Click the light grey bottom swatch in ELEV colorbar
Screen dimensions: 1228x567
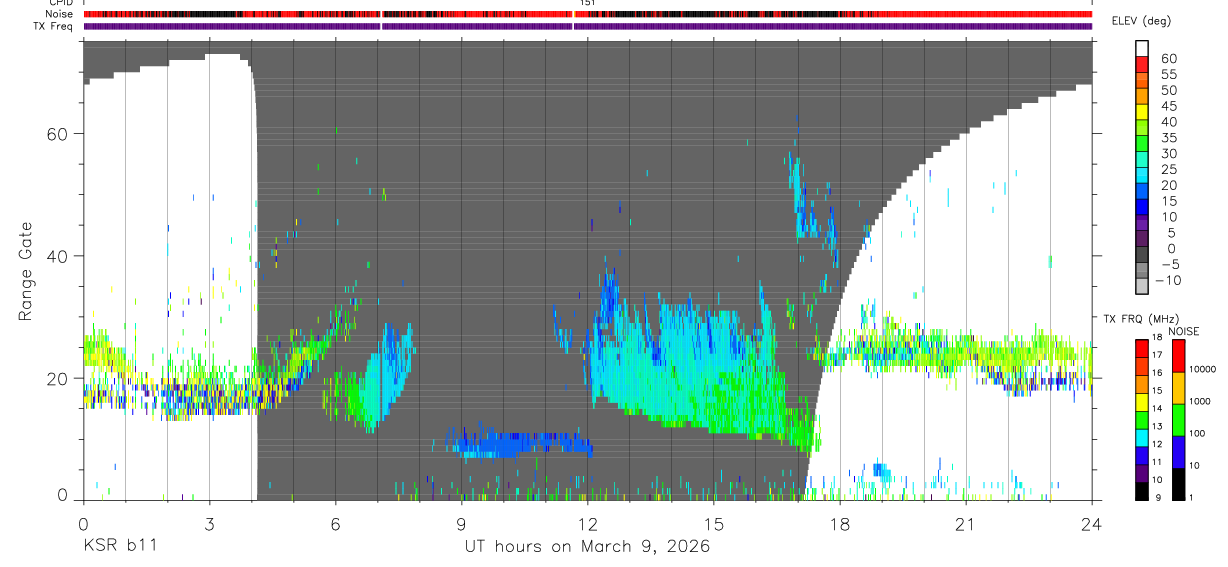click(1142, 284)
